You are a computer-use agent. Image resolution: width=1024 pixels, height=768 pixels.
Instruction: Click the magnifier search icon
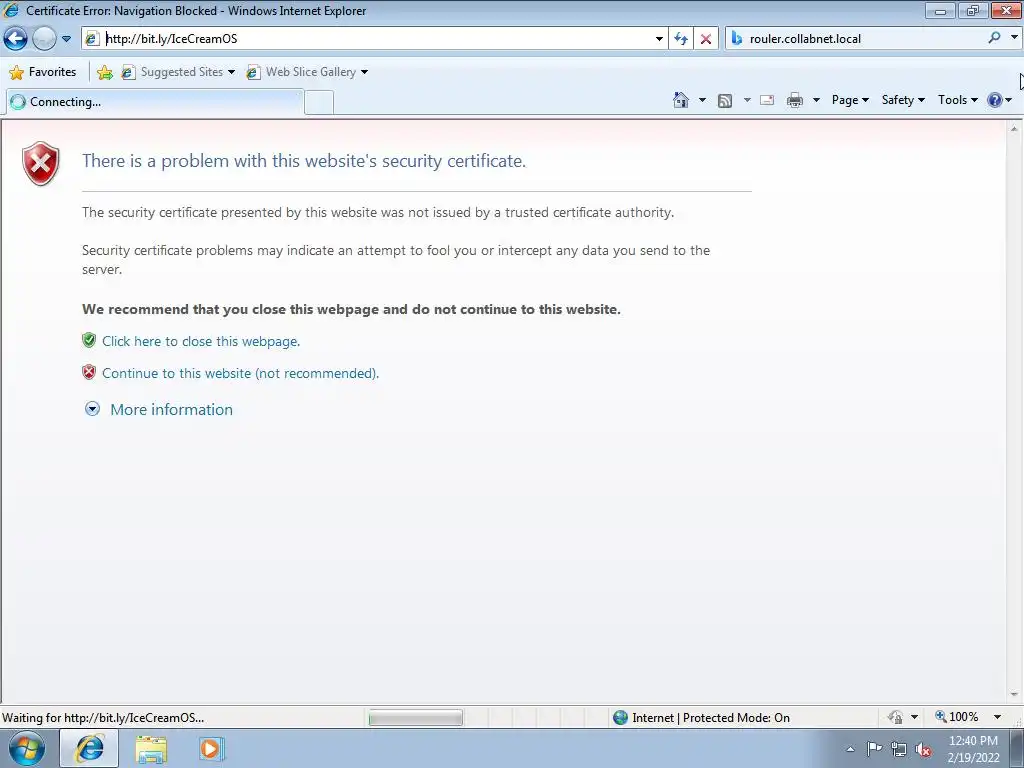(x=994, y=38)
